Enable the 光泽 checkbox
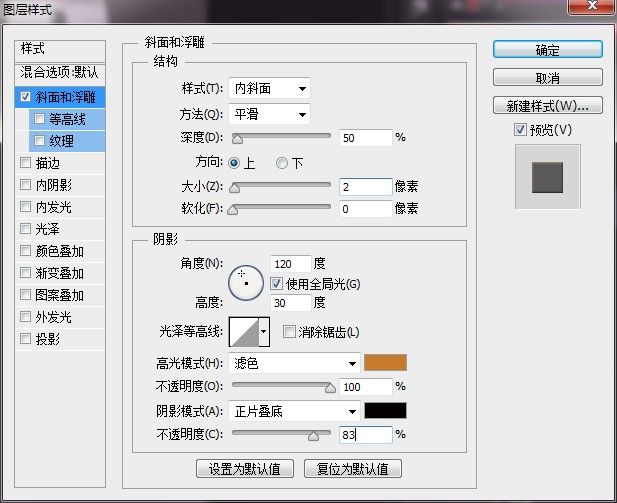Screen dimensions: 617x503 coord(26,229)
